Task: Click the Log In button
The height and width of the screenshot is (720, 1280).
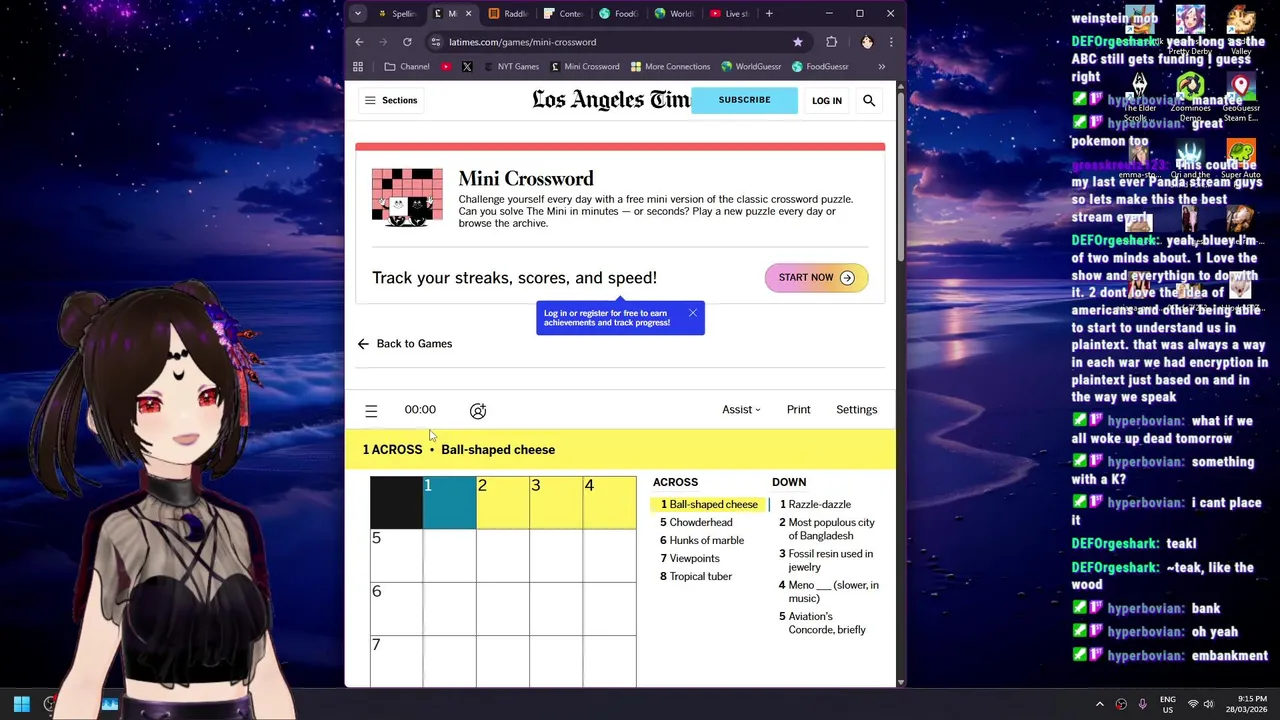Action: pos(827,100)
